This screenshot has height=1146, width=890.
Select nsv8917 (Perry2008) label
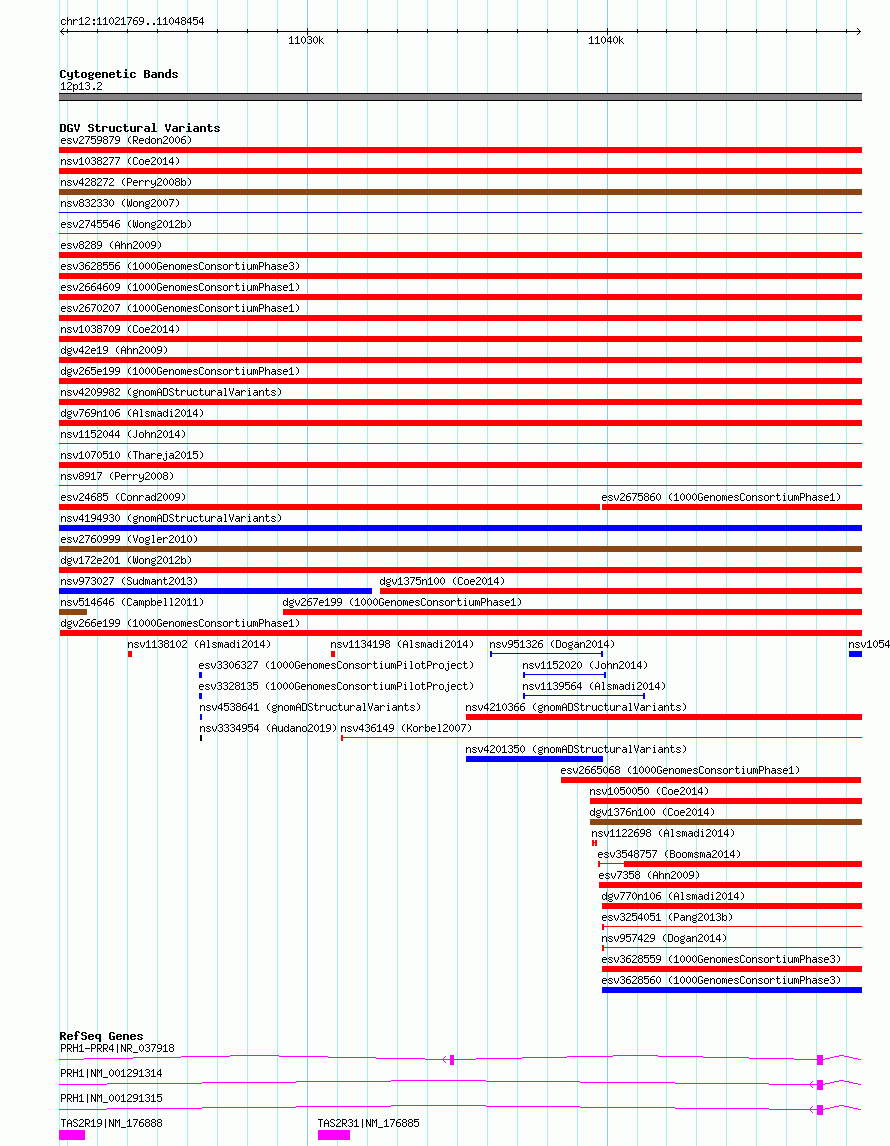(117, 477)
